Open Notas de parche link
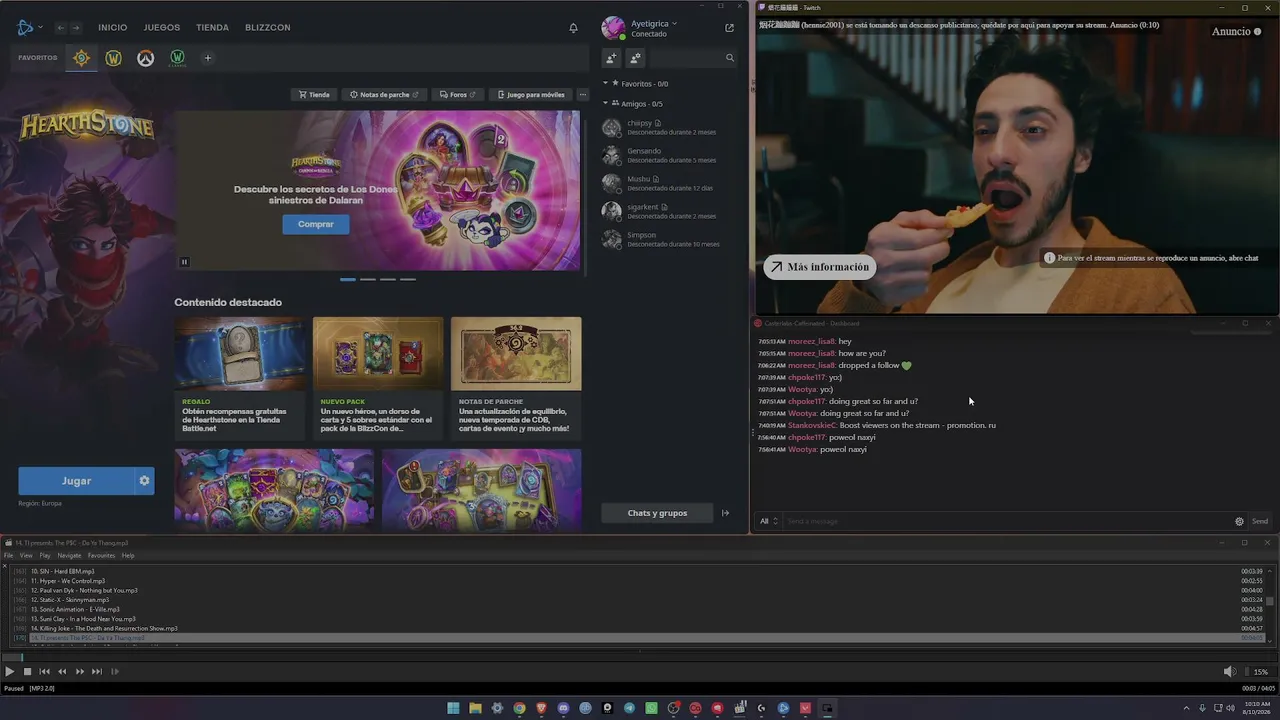 [x=384, y=95]
